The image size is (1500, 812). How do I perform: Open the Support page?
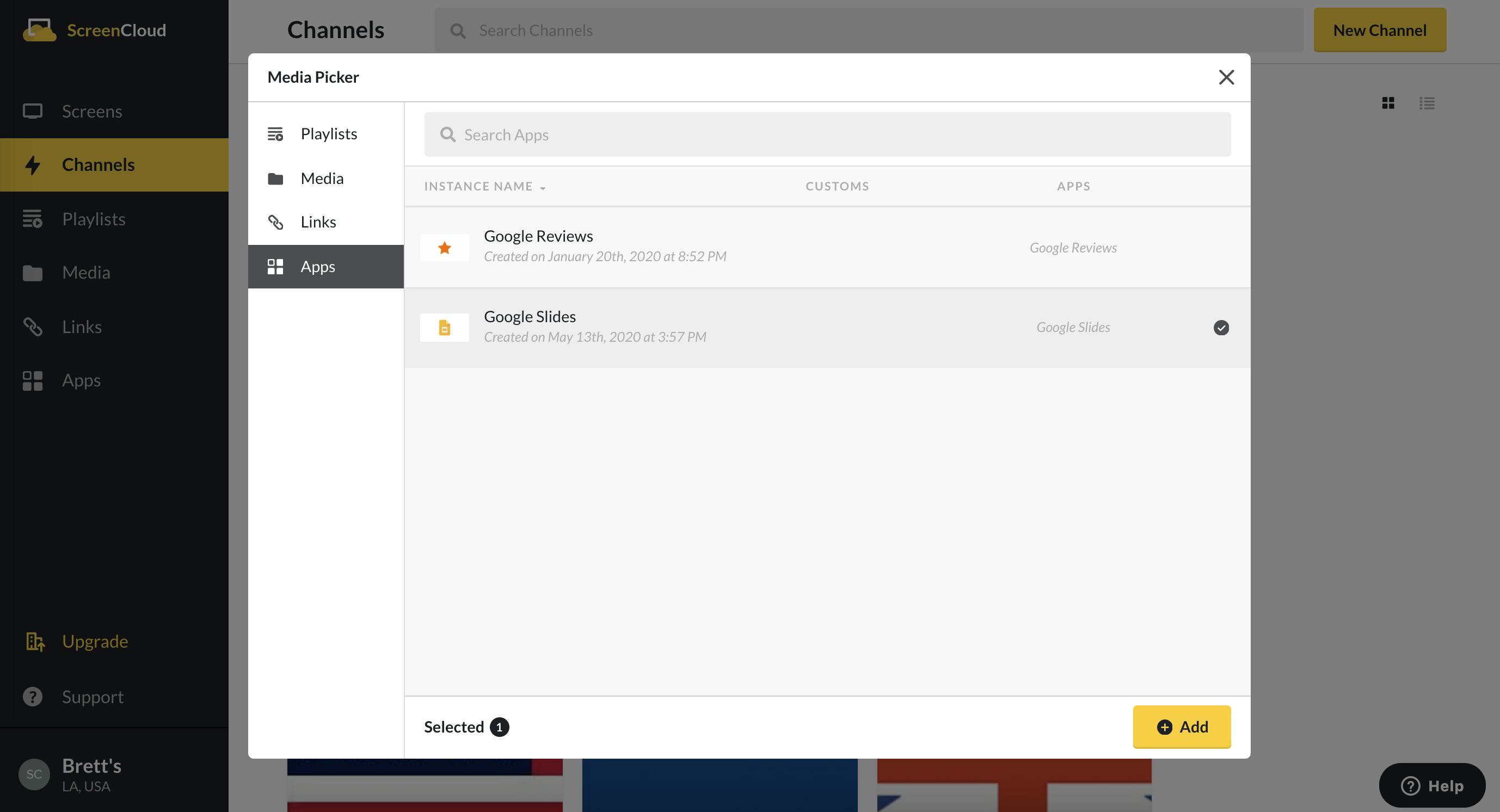tap(93, 697)
